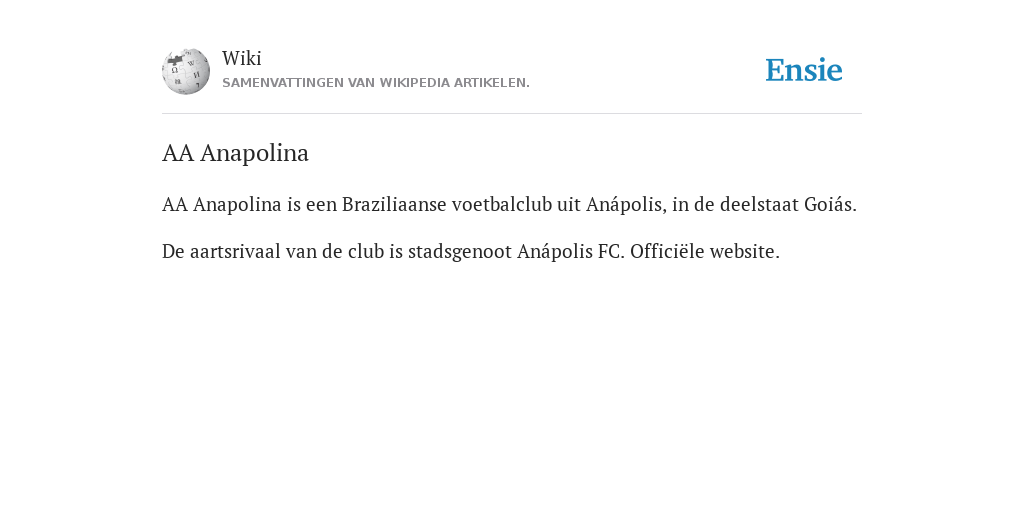Select the 'Wiki' header title

click(x=242, y=58)
